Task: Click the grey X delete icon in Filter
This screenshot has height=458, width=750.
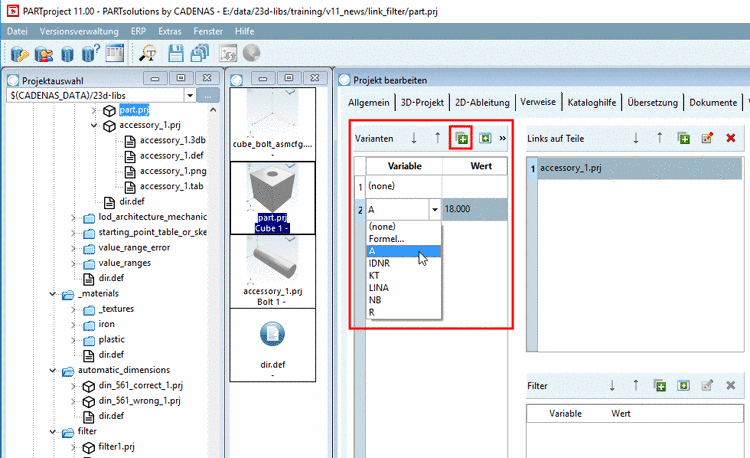Action: pos(730,385)
